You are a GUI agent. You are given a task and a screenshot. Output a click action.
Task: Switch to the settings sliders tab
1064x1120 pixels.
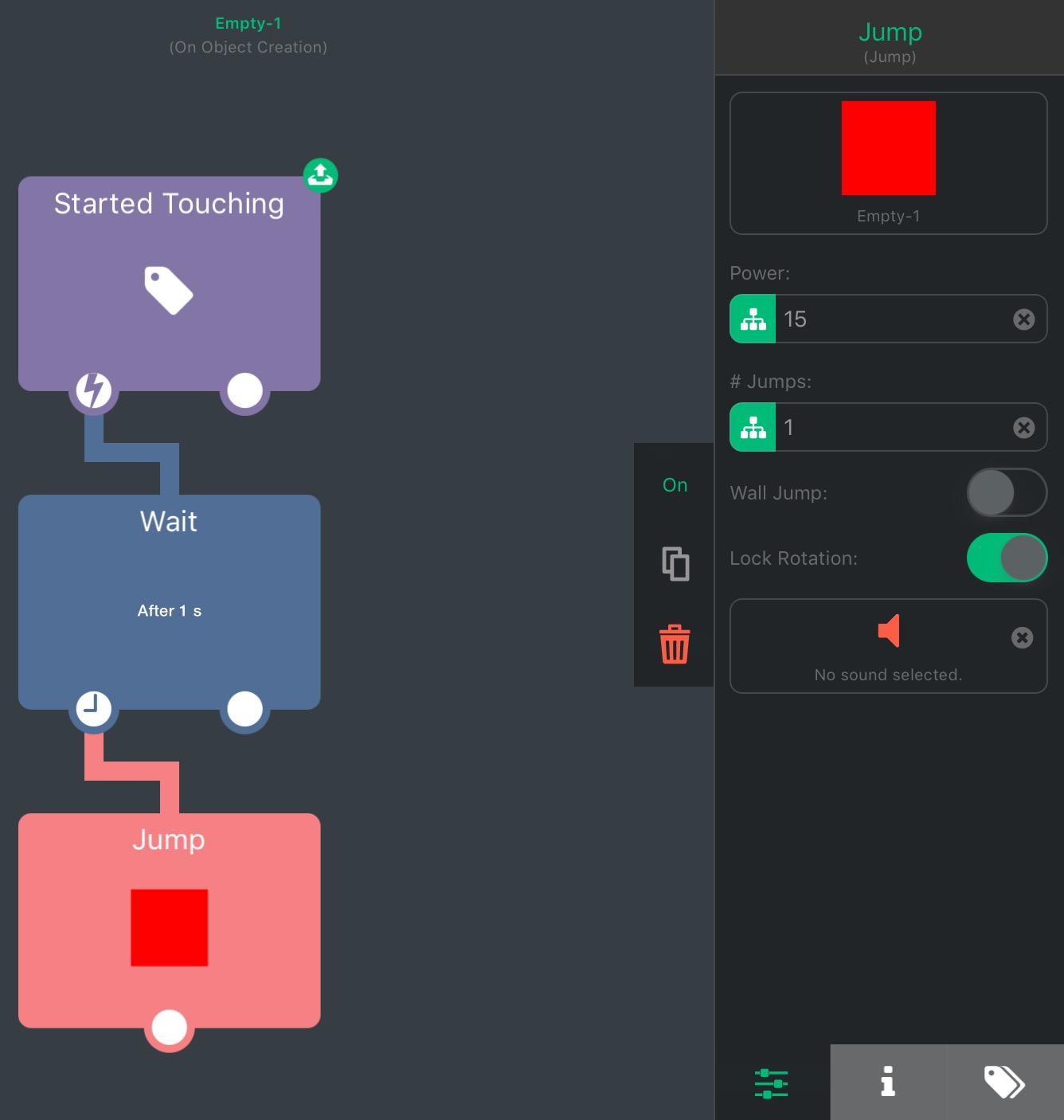point(771,1083)
